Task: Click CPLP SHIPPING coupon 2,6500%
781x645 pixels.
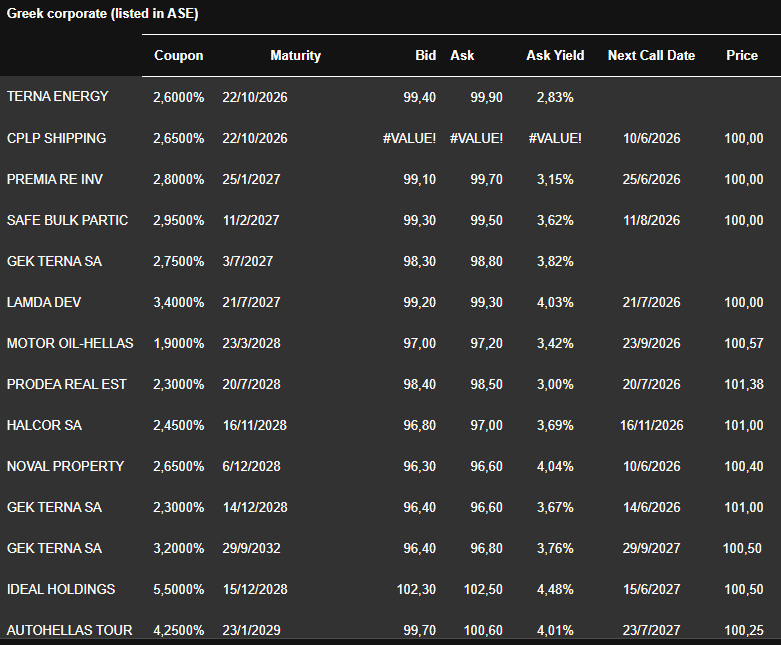Action: click(178, 138)
